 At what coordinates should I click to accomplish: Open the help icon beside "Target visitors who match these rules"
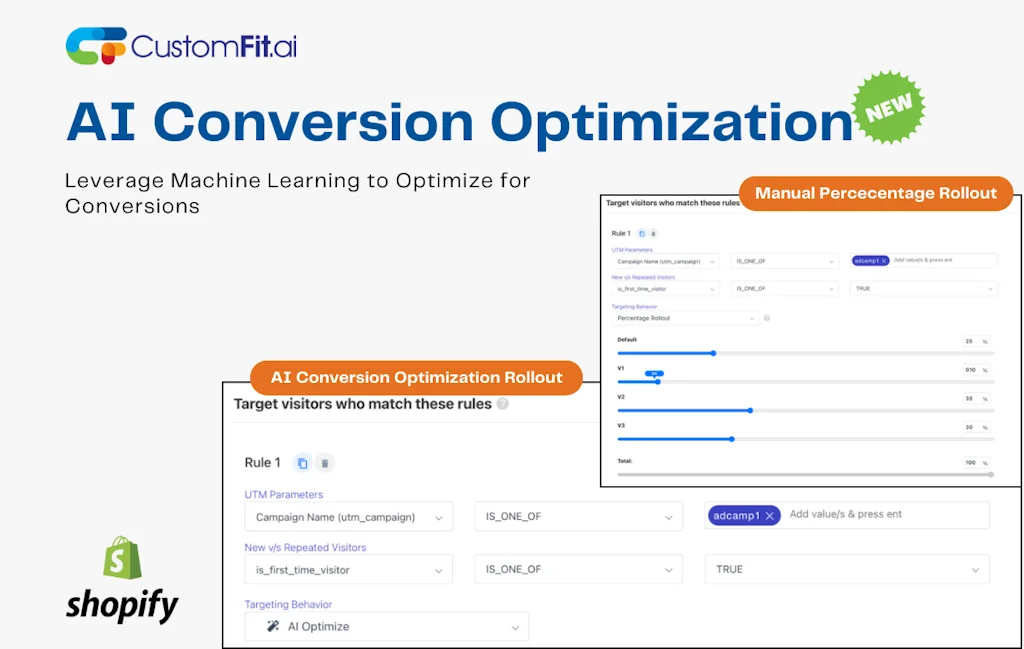pyautogui.click(x=502, y=404)
